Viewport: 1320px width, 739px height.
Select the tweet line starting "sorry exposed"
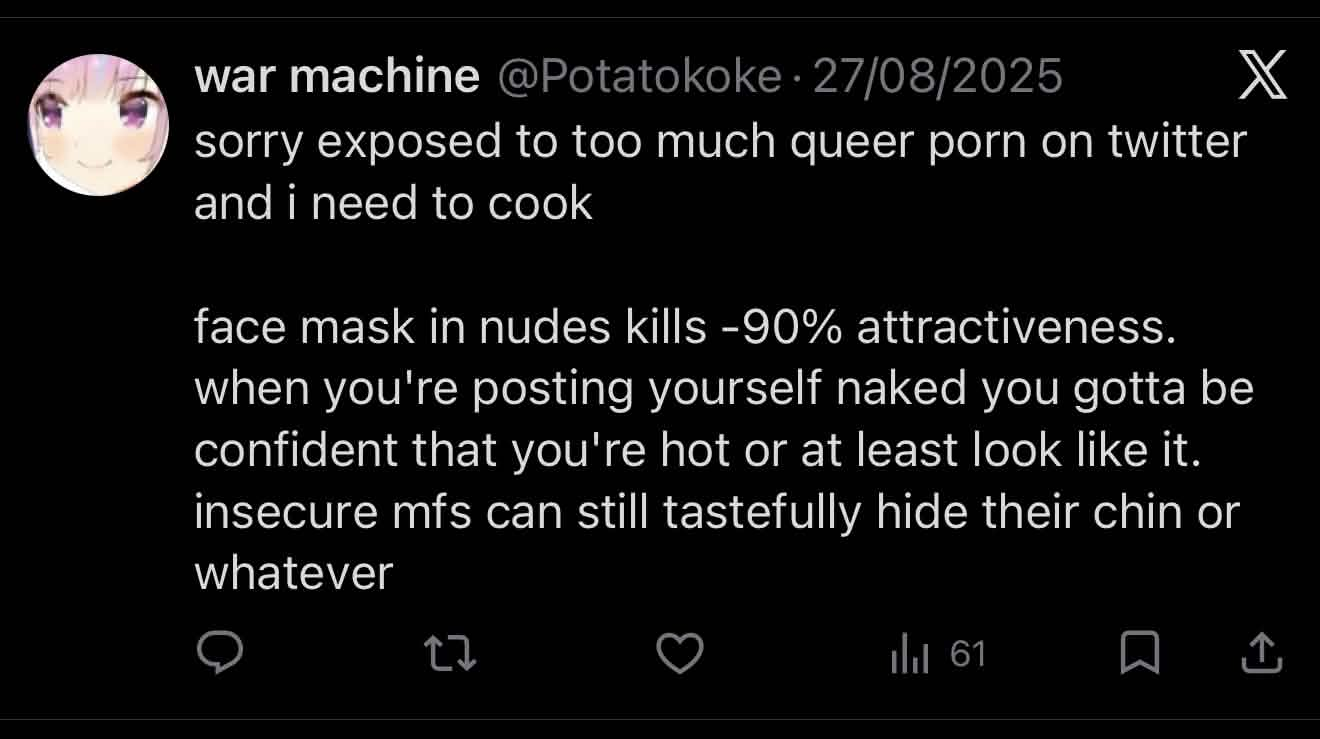click(720, 141)
